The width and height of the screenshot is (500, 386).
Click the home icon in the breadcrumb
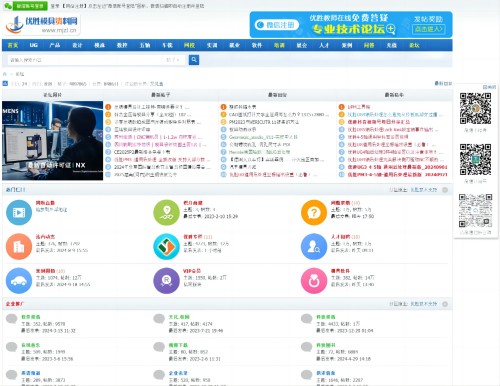pos(5,74)
